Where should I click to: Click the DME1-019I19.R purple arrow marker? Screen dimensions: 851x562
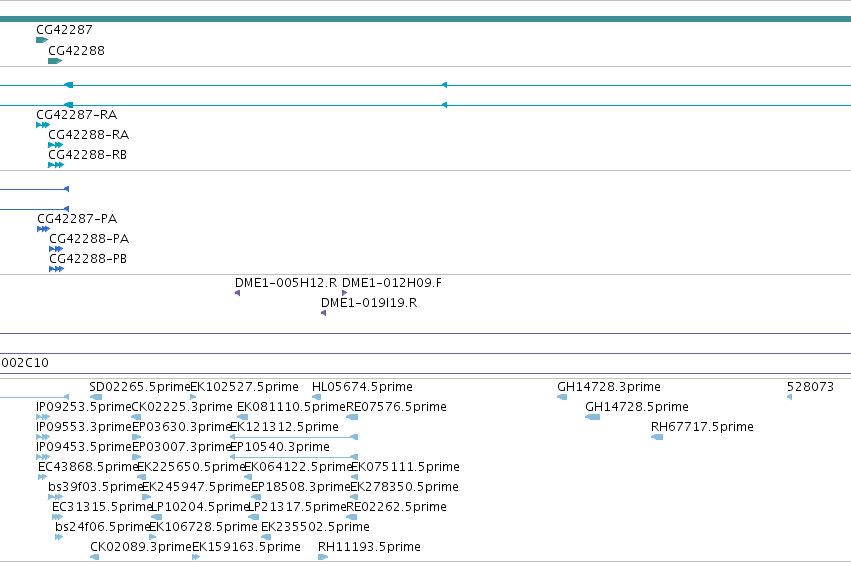point(323,314)
